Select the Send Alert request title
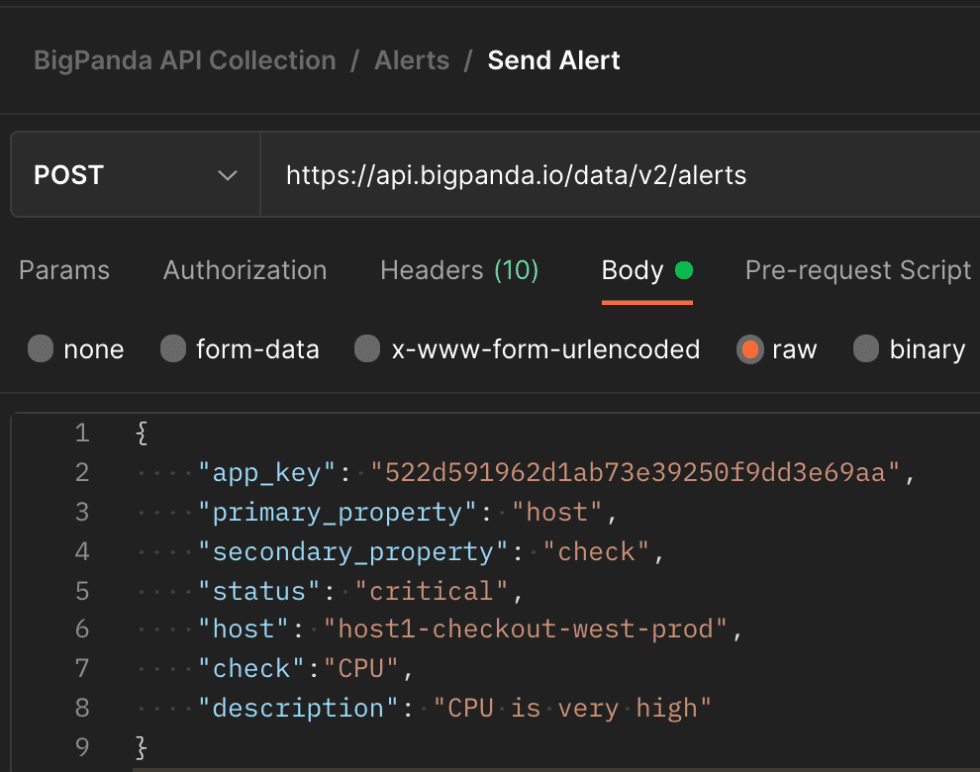The height and width of the screenshot is (772, 980). click(553, 60)
